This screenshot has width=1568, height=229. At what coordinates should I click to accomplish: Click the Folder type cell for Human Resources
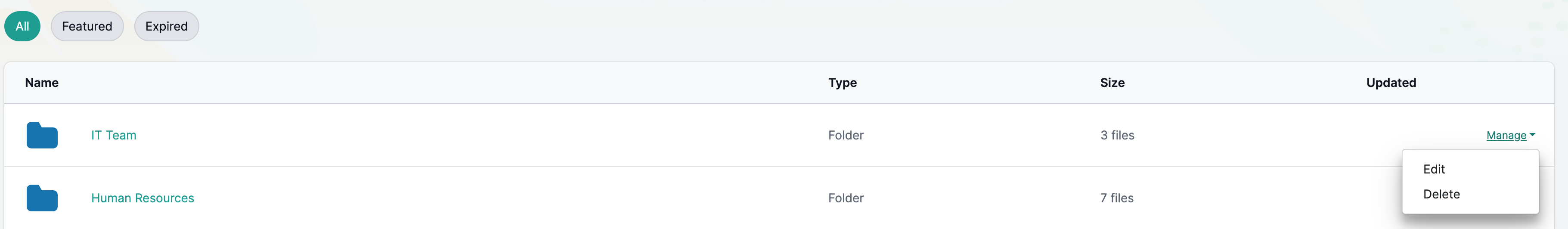(846, 198)
